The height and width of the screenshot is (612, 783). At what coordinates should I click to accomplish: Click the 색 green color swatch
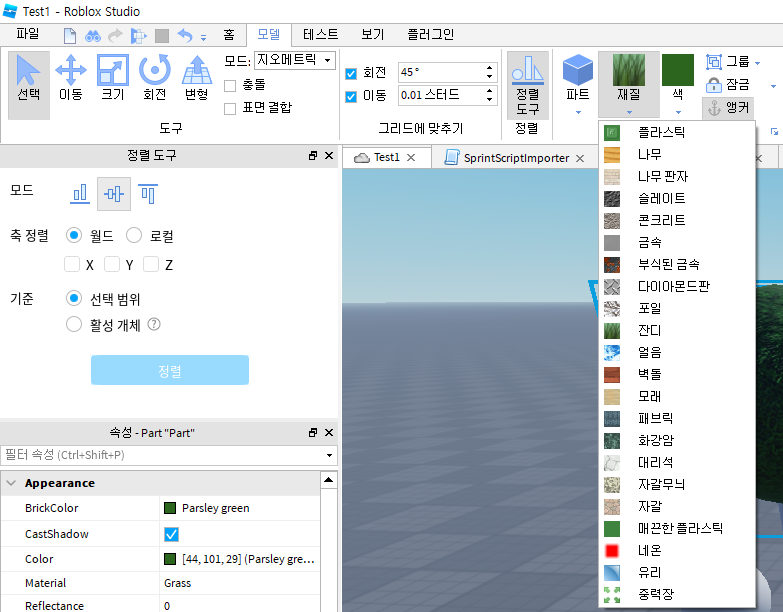click(x=678, y=70)
